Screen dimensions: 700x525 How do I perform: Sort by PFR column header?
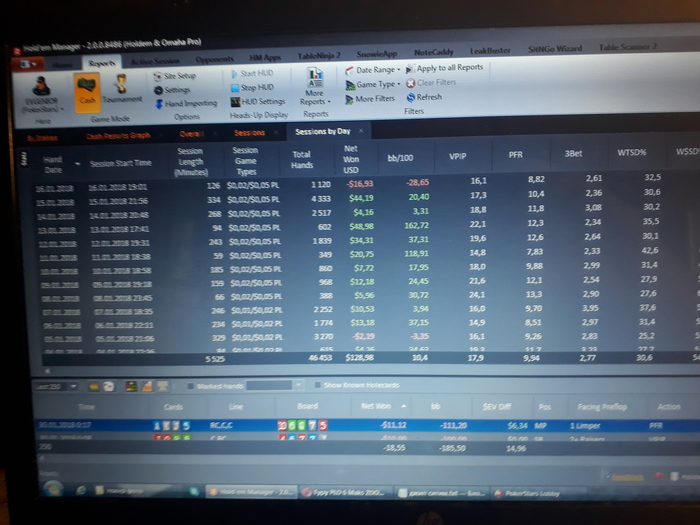pos(515,155)
